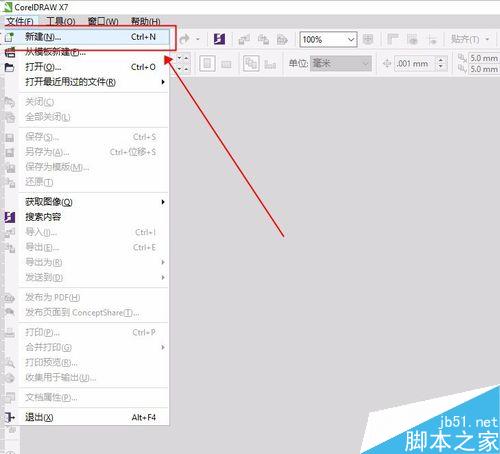Click the 文档属性(P)... menu entry

tap(87, 397)
